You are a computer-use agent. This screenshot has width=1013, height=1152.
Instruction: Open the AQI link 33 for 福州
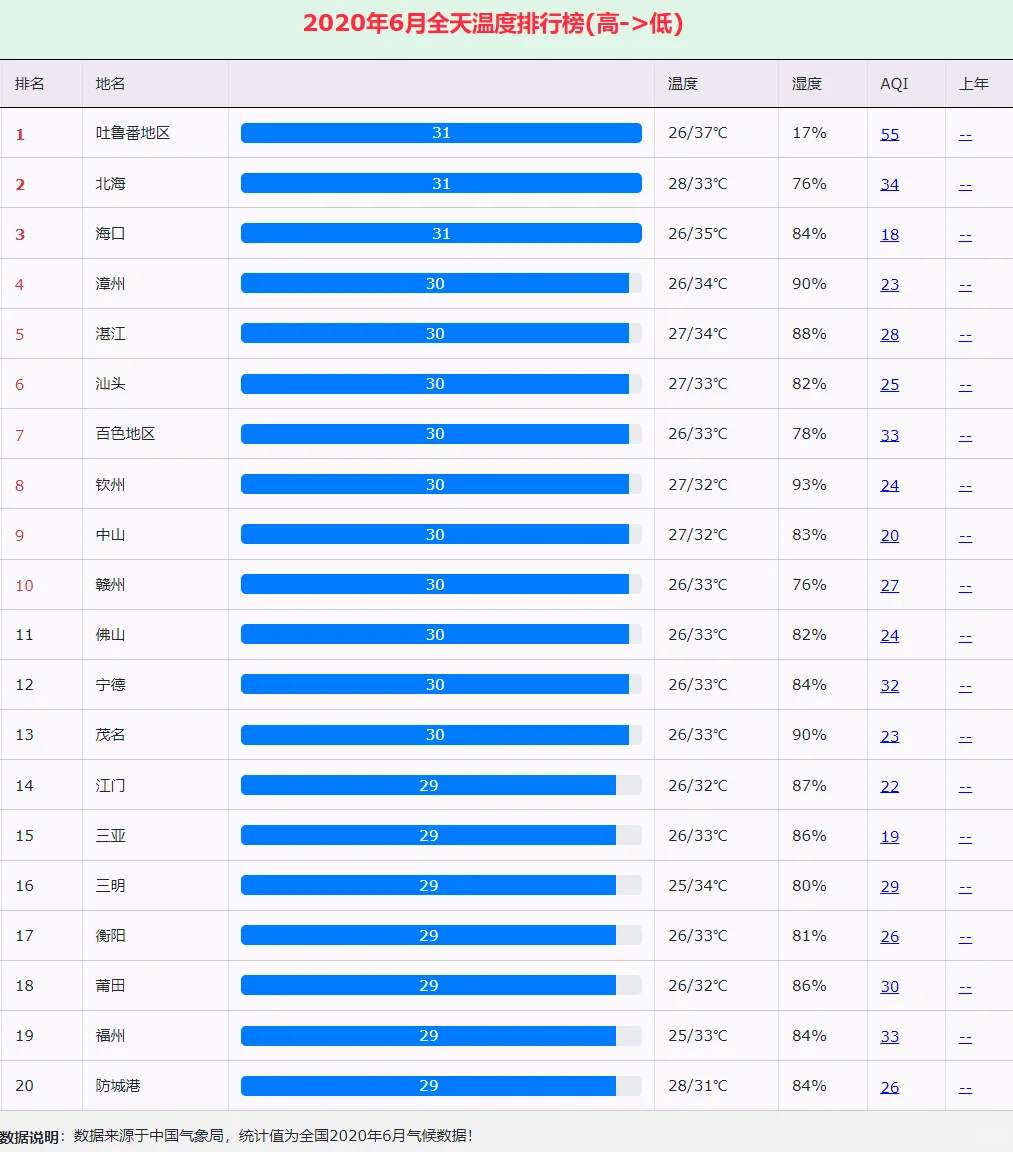pos(890,1036)
